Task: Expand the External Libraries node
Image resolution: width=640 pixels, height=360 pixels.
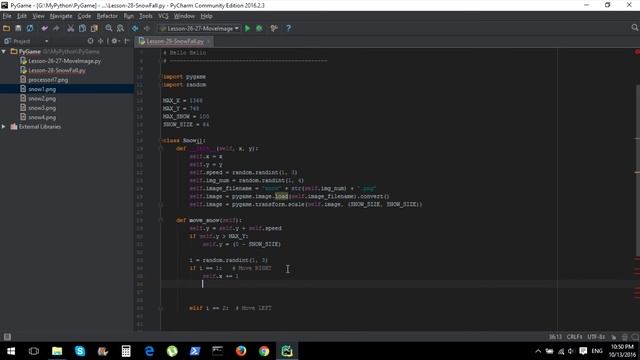Action: [x=4, y=127]
